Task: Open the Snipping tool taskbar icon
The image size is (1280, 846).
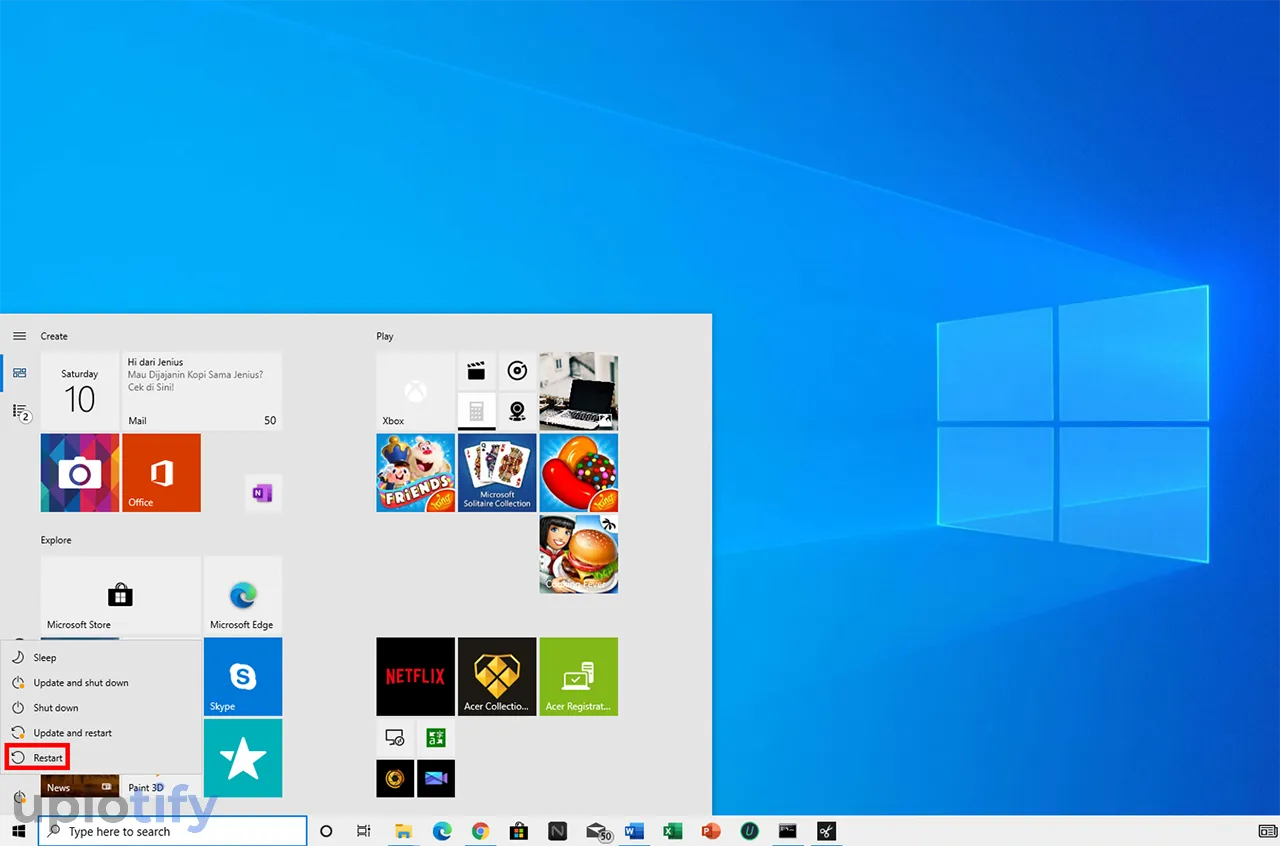Action: (826, 831)
